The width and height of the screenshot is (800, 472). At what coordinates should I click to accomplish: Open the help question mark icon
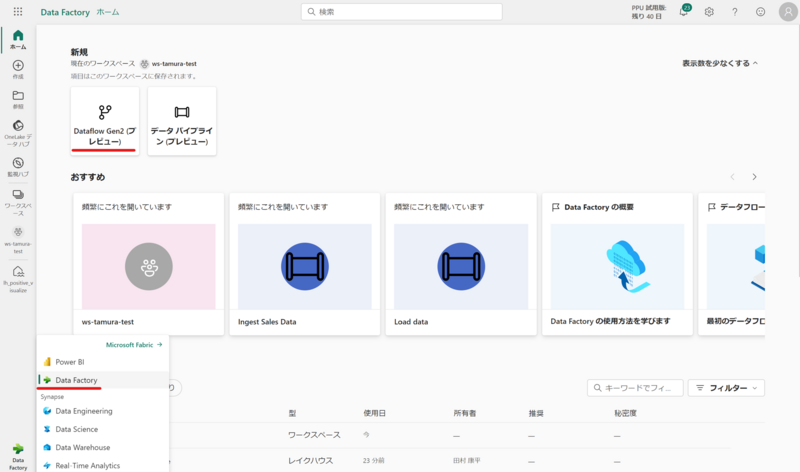point(735,12)
